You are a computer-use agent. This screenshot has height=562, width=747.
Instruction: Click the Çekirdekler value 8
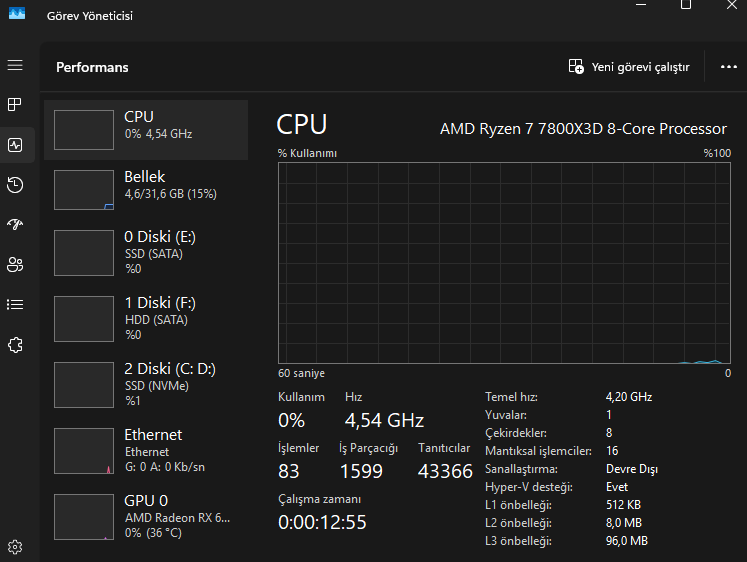pos(609,432)
